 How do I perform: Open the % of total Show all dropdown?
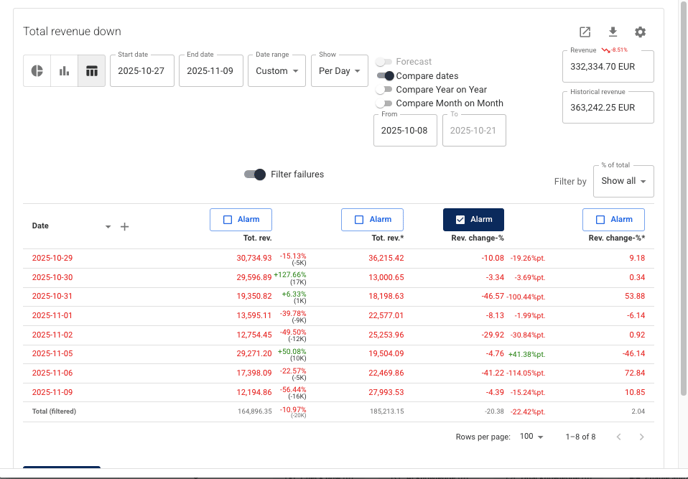pyautogui.click(x=623, y=181)
